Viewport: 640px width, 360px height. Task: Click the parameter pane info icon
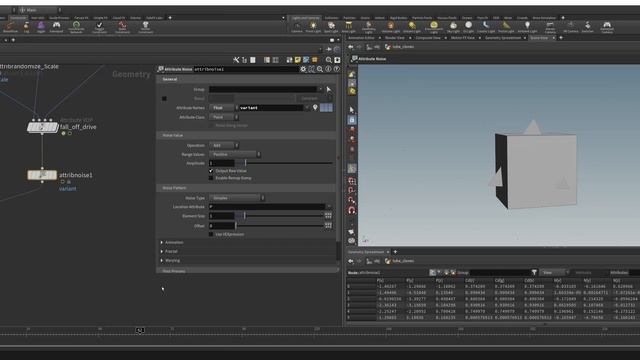(x=328, y=69)
